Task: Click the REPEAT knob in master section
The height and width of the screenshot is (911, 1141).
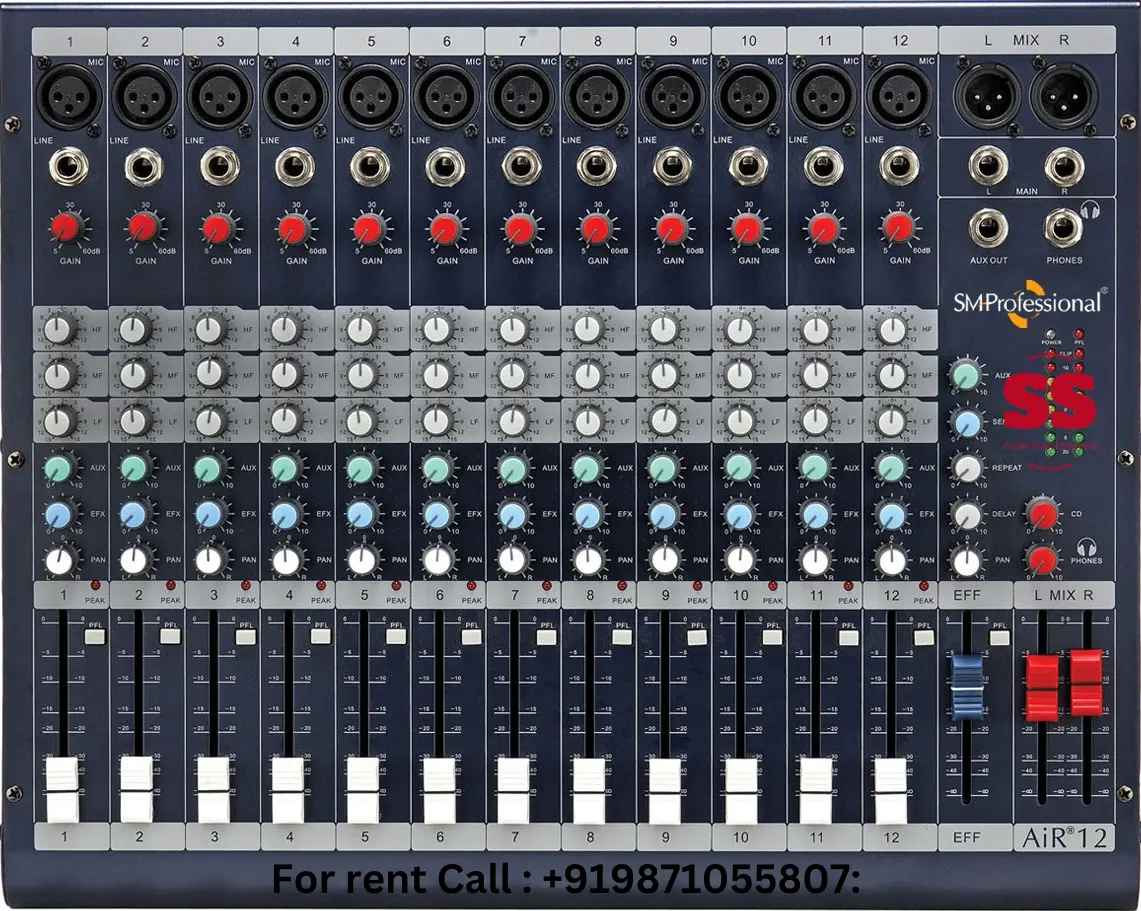Action: (x=965, y=465)
